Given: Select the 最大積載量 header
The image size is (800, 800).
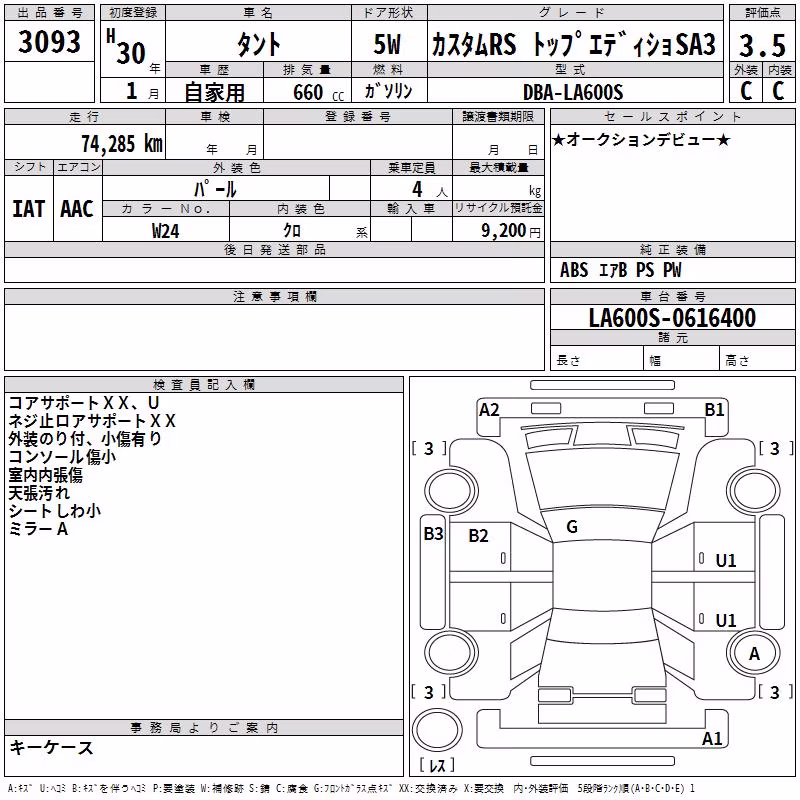Looking at the screenshot, I should [x=498, y=167].
